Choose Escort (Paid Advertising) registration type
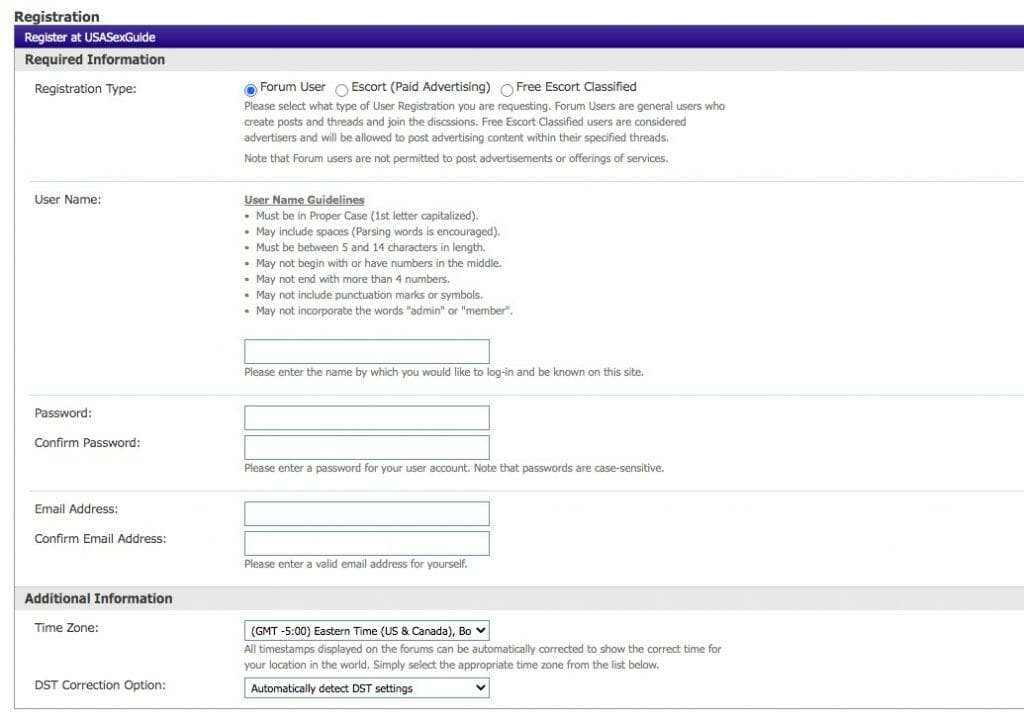Viewport: 1024px width, 722px height. tap(342, 89)
